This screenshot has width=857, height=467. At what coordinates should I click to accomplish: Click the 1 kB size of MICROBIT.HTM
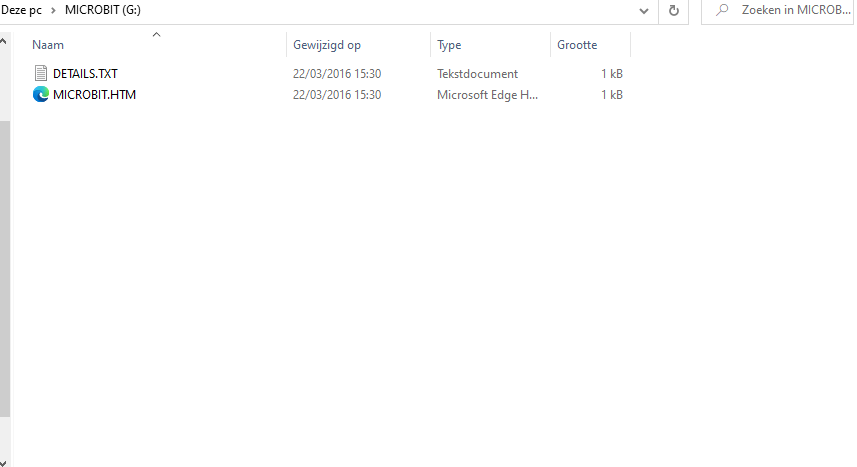click(x=612, y=95)
